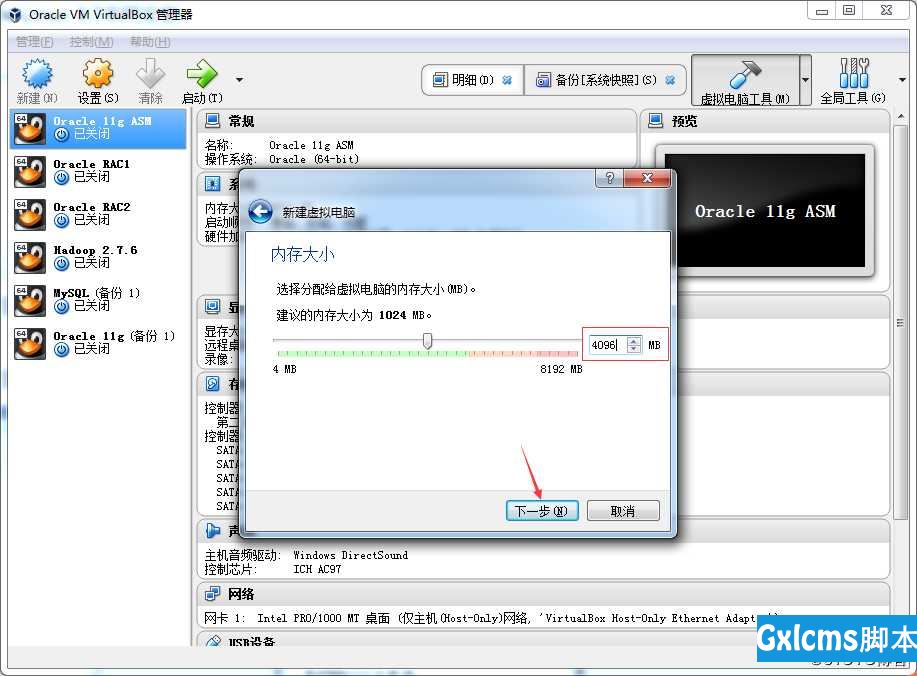Screen dimensions: 917x676
Task: Decrease memory with spinner down arrow
Action: click(634, 349)
